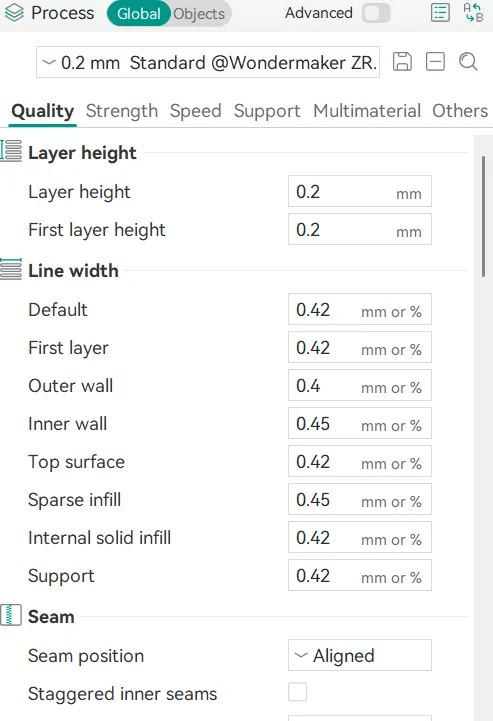
Task: Open the Seam position Aligned dropdown
Action: tap(360, 655)
